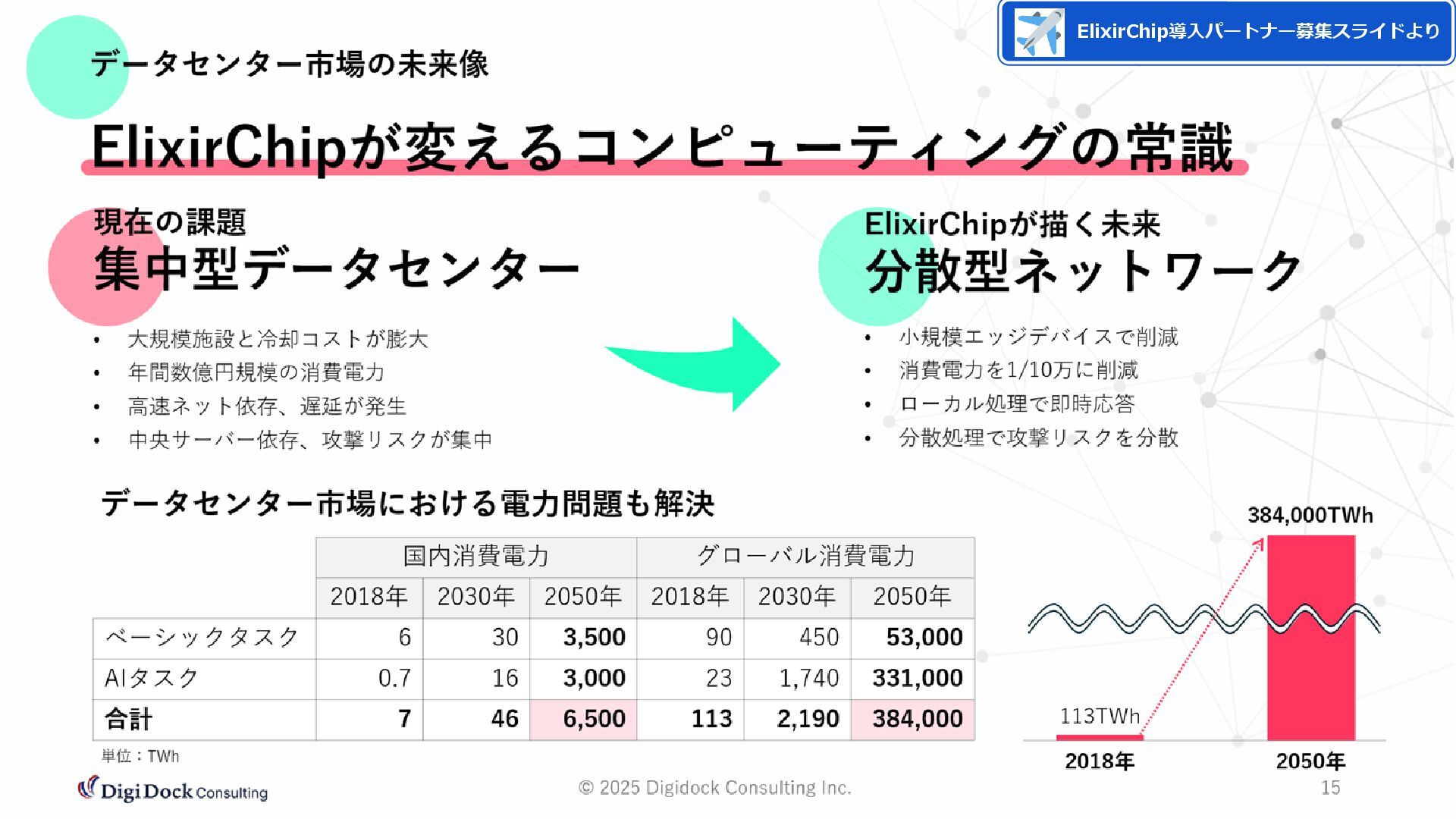Select the highlighted 384,000 total cell
The image size is (1456, 819).
(913, 719)
